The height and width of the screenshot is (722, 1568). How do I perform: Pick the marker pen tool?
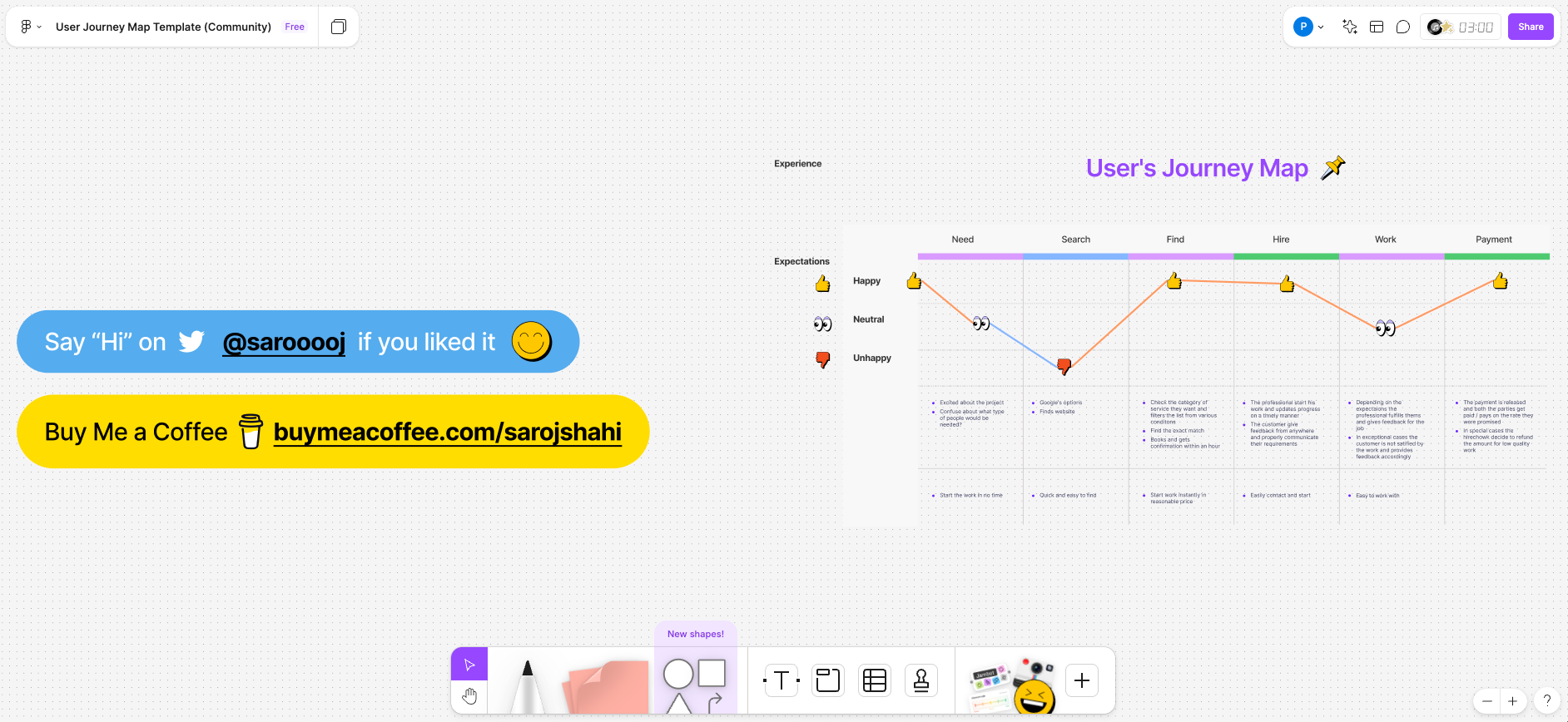tap(527, 685)
